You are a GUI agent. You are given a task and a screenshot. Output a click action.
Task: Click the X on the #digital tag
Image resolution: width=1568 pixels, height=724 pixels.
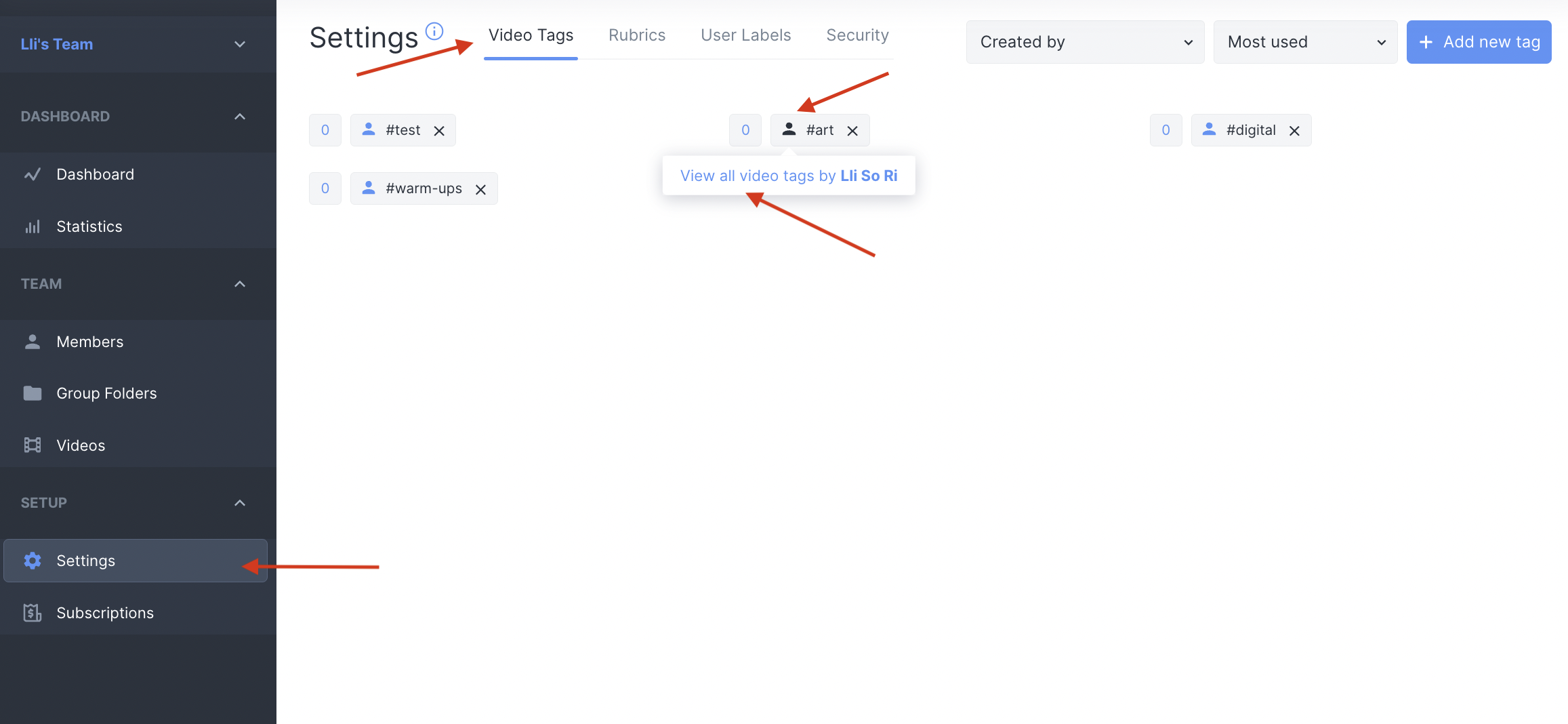(x=1294, y=131)
